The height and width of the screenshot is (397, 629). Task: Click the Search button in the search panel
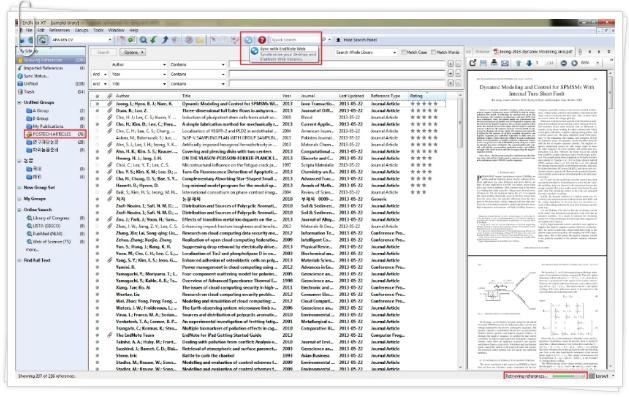click(103, 52)
